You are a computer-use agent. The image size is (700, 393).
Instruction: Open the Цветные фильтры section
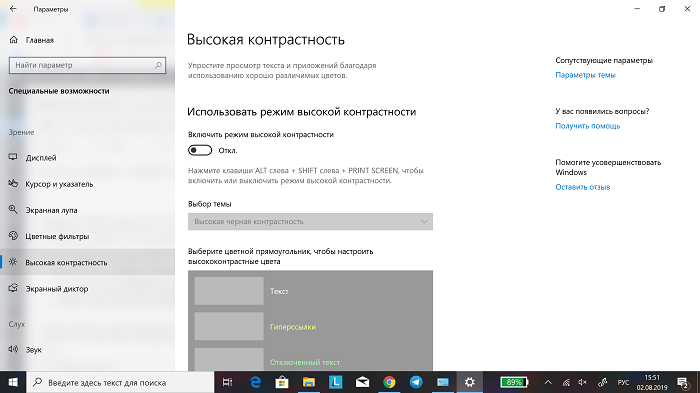88,236
